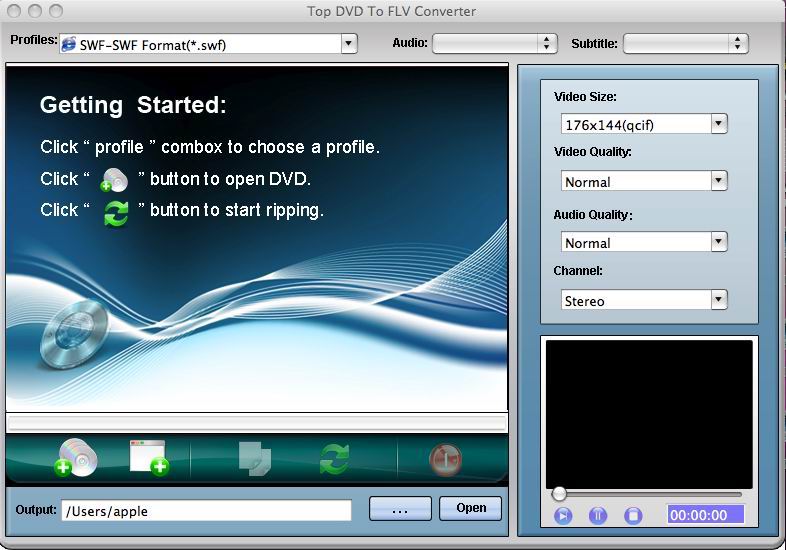
Task: Expand the Video Quality dropdown
Action: coord(719,180)
